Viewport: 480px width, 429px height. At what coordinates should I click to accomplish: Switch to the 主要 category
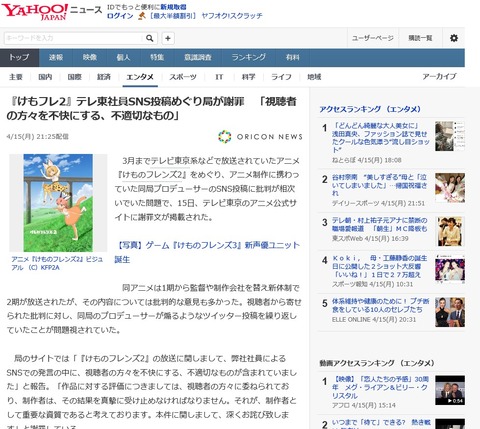coord(16,77)
